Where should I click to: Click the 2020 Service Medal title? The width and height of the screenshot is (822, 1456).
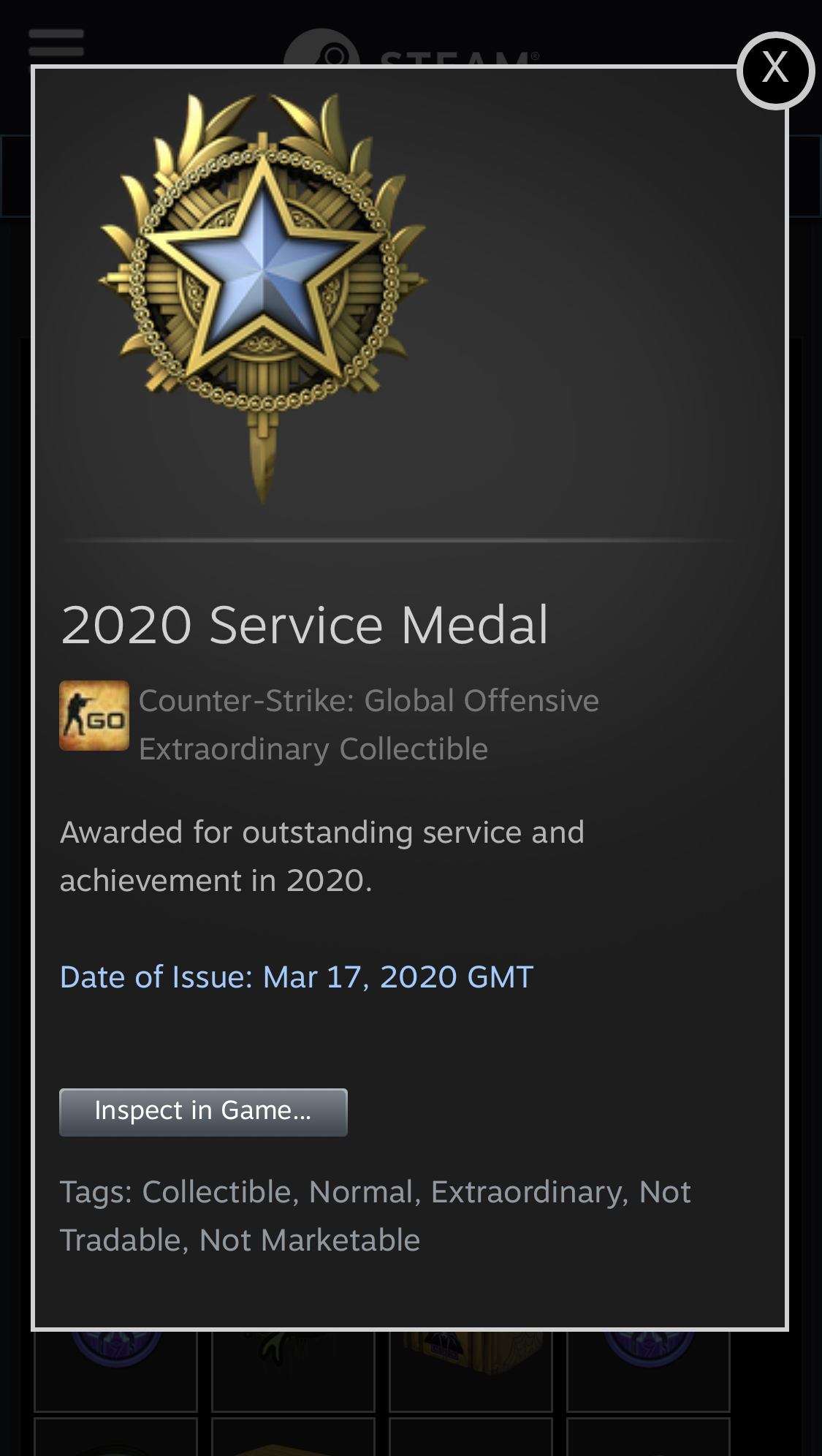click(x=305, y=626)
